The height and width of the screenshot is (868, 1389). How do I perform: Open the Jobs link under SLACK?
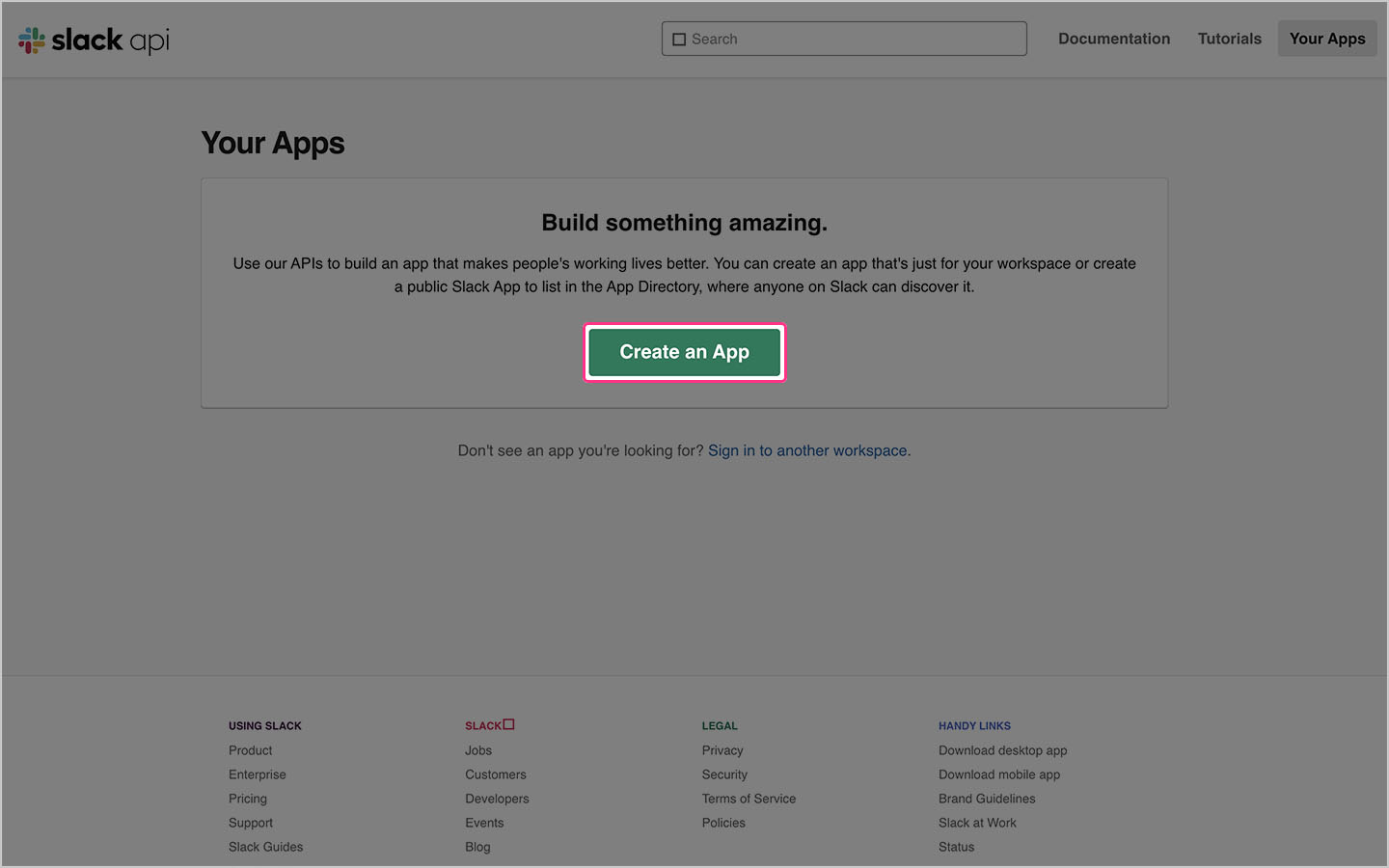coord(477,749)
